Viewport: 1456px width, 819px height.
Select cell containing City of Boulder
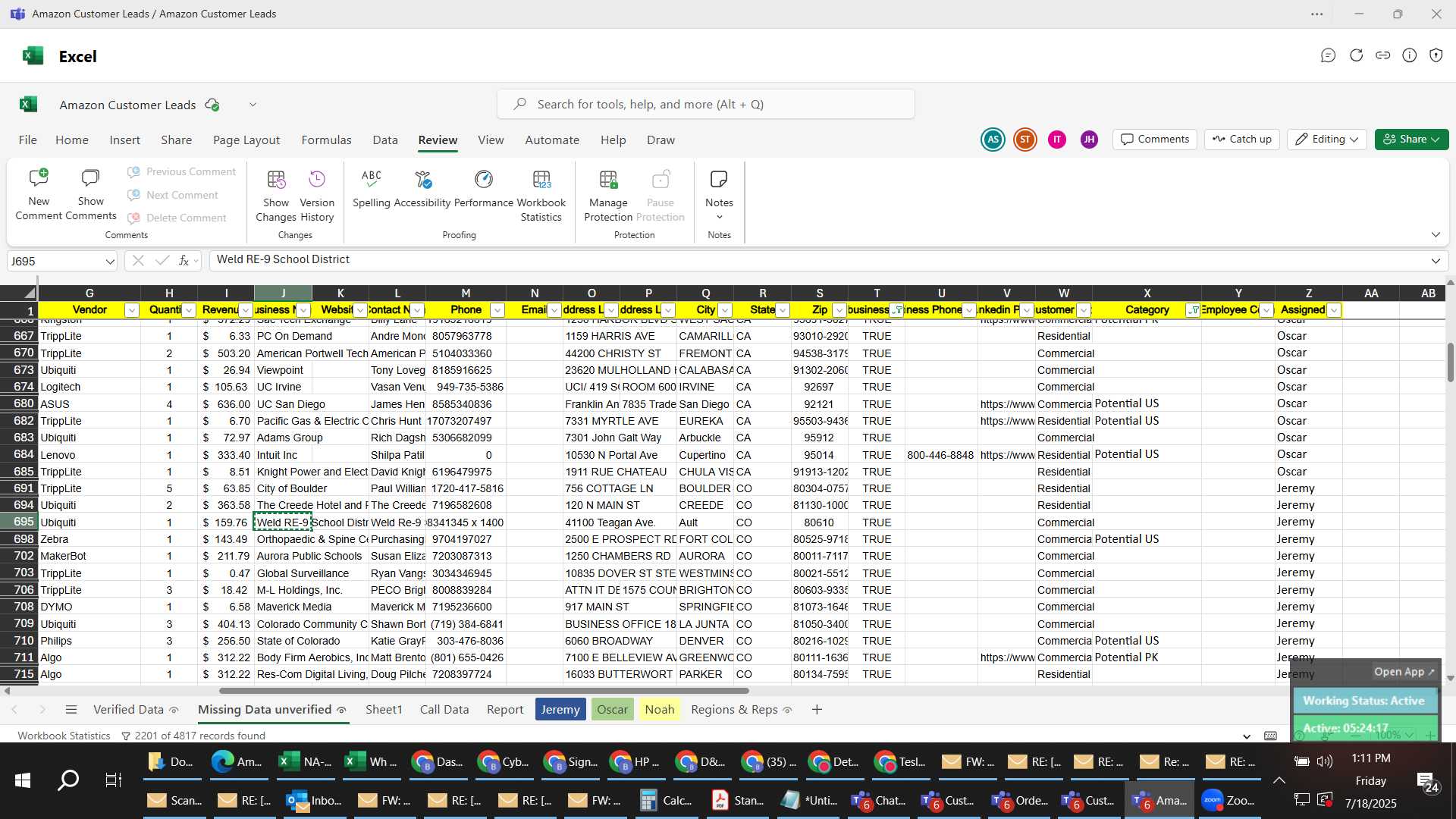pos(283,488)
